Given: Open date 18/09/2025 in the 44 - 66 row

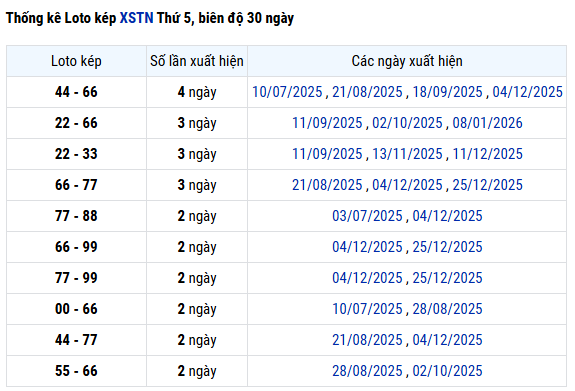Looking at the screenshot, I should pos(447,92).
